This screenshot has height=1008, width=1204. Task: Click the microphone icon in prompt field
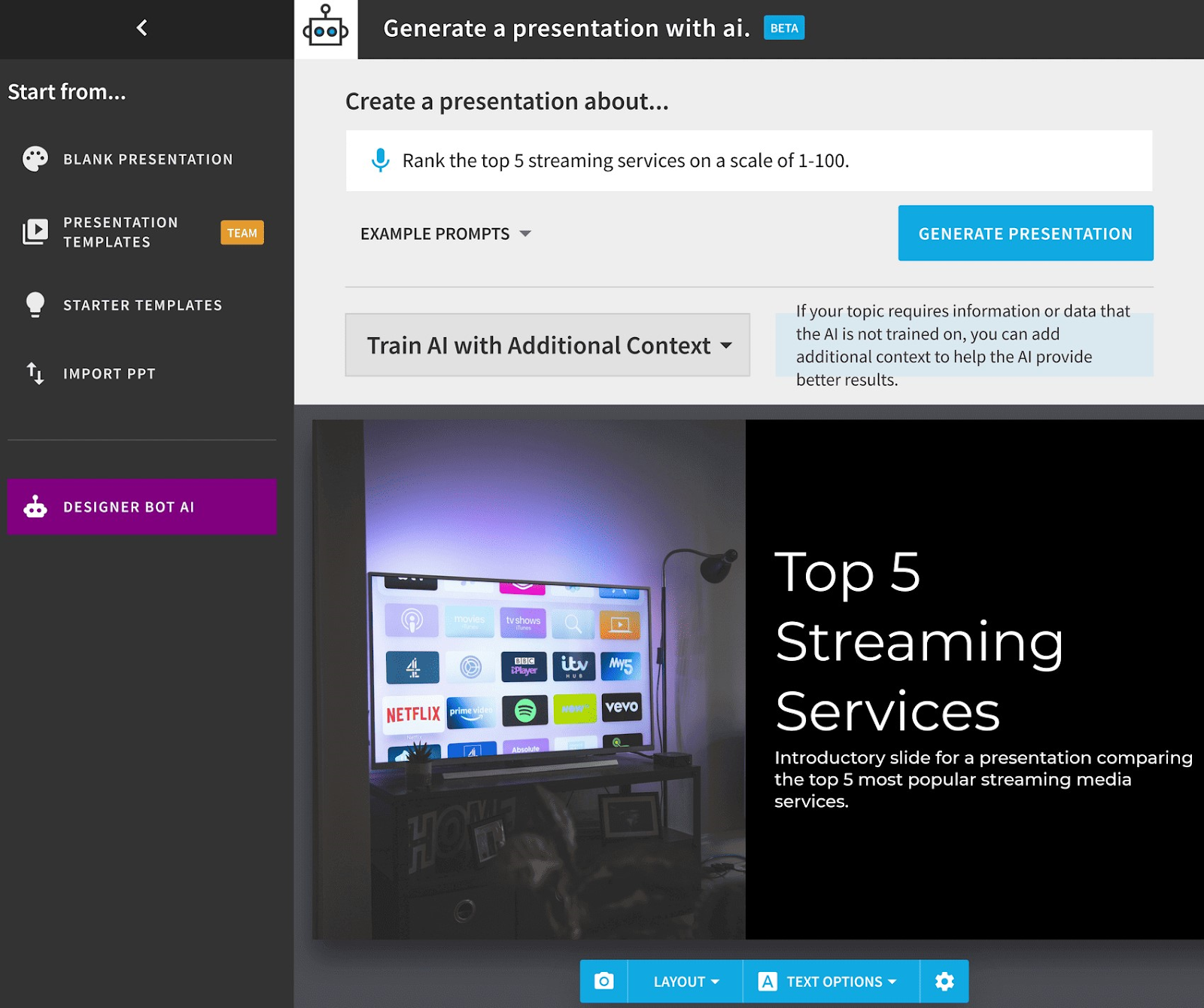click(x=379, y=160)
